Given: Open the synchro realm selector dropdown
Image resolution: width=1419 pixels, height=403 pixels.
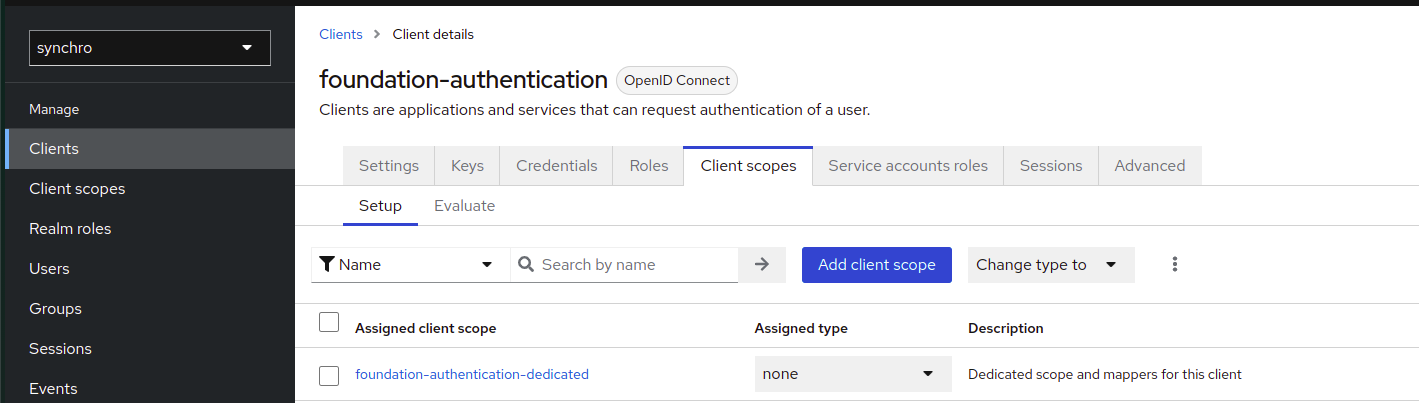Looking at the screenshot, I should click(150, 48).
